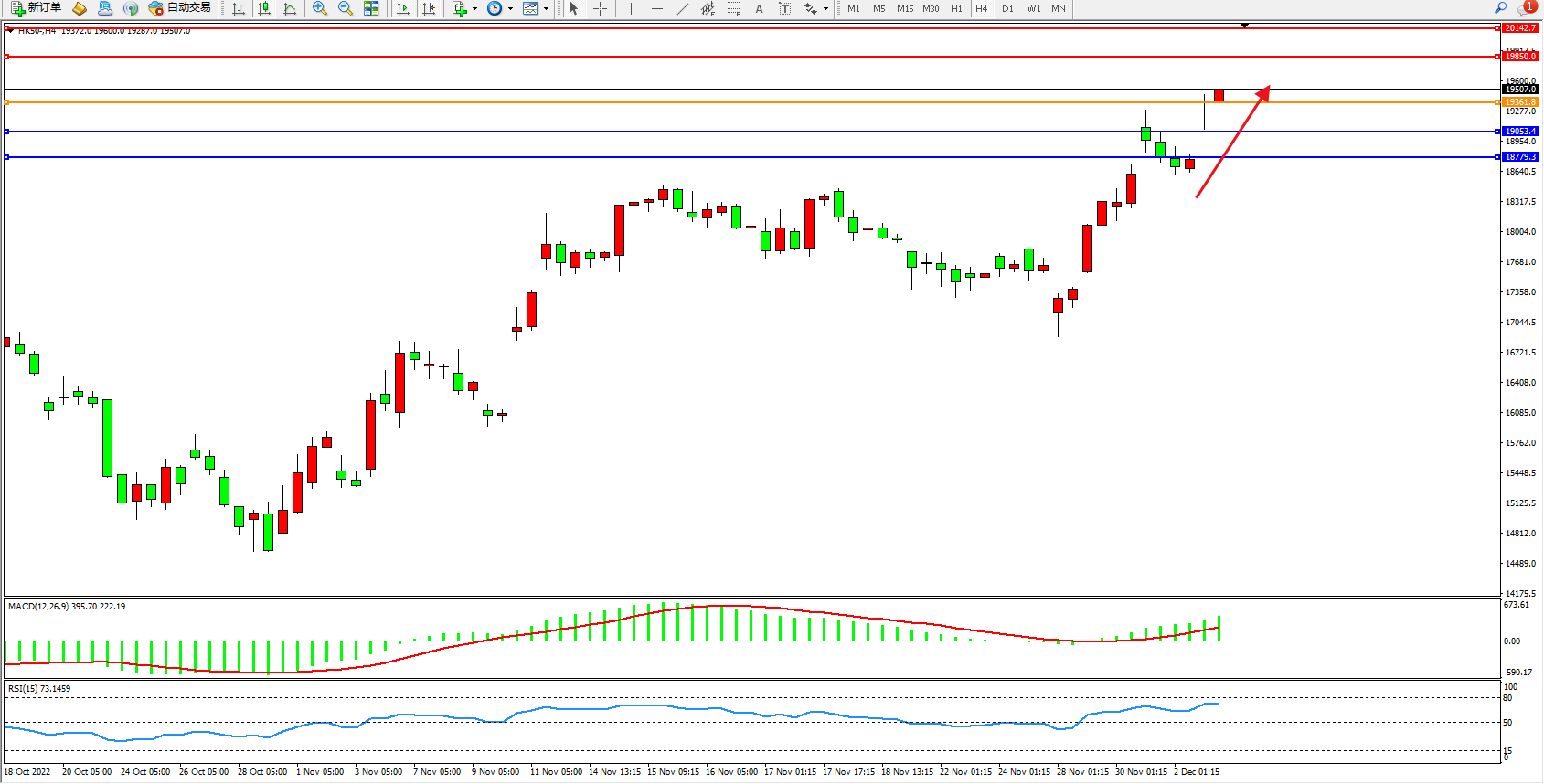This screenshot has height=784, width=1544.
Task: Choose the horizontal line drawing tool
Action: [x=656, y=8]
